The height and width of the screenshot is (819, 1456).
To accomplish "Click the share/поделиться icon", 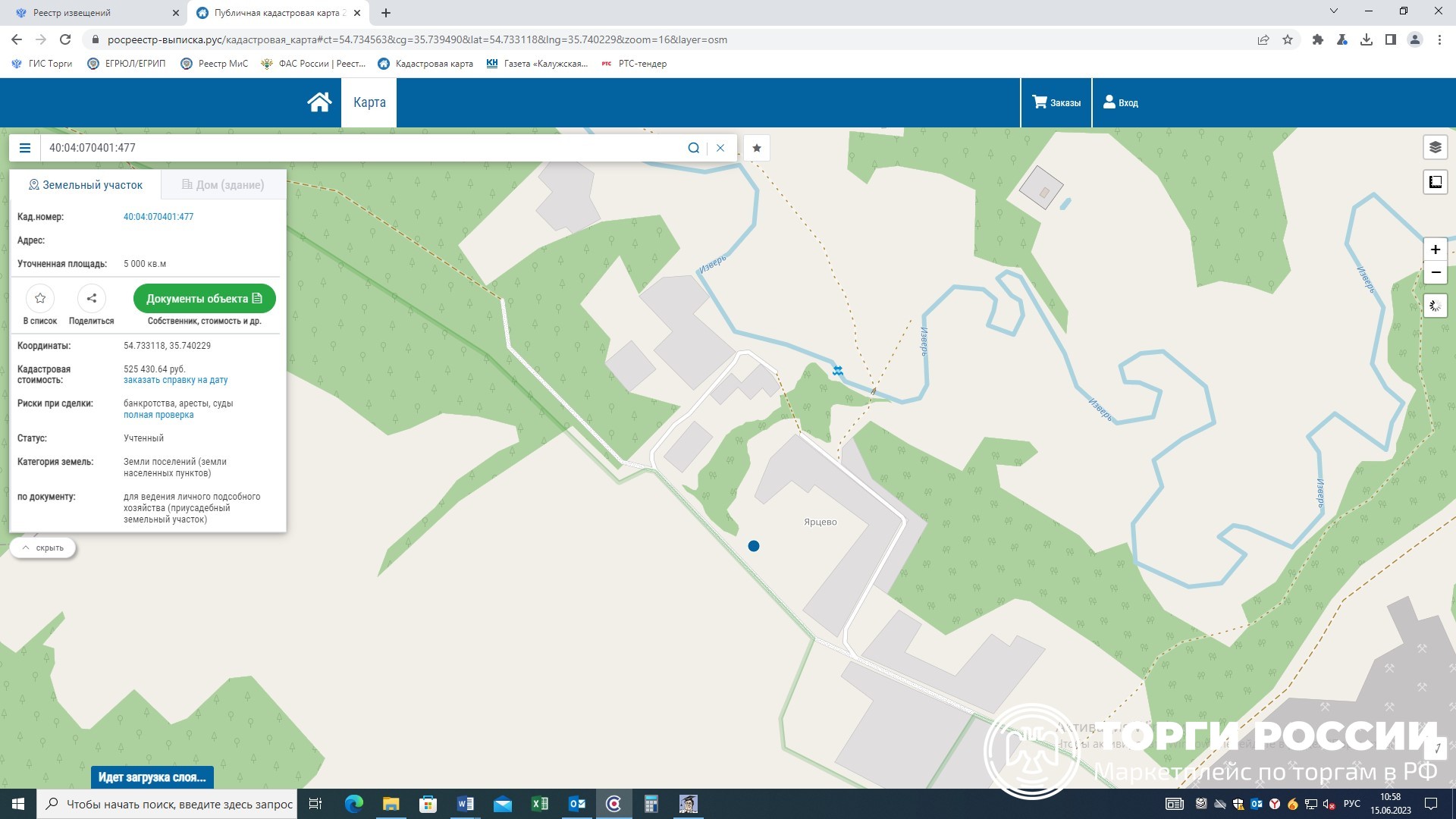I will (90, 298).
